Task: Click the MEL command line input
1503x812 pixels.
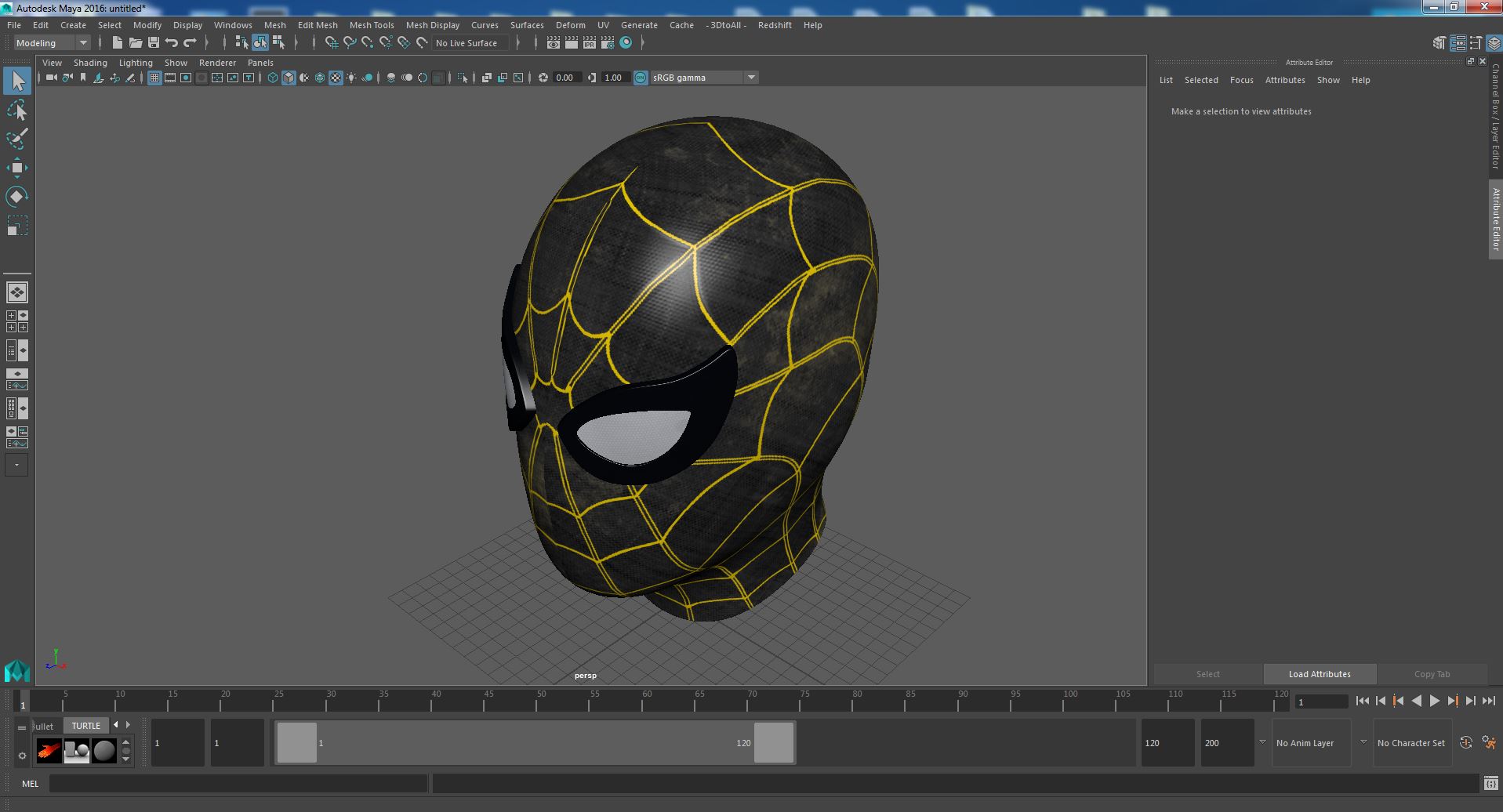Action: pyautogui.click(x=238, y=783)
